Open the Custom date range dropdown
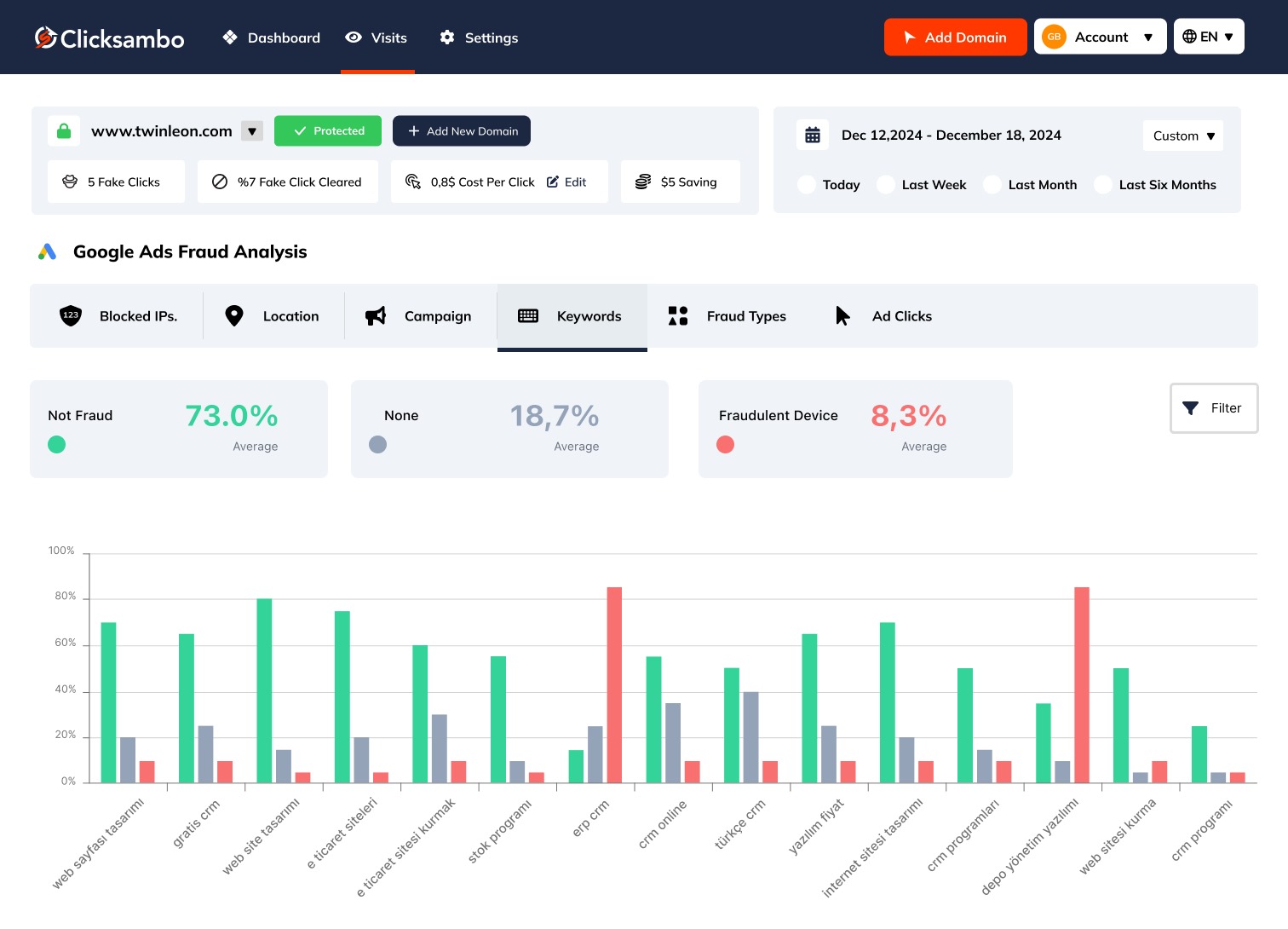 pyautogui.click(x=1183, y=136)
